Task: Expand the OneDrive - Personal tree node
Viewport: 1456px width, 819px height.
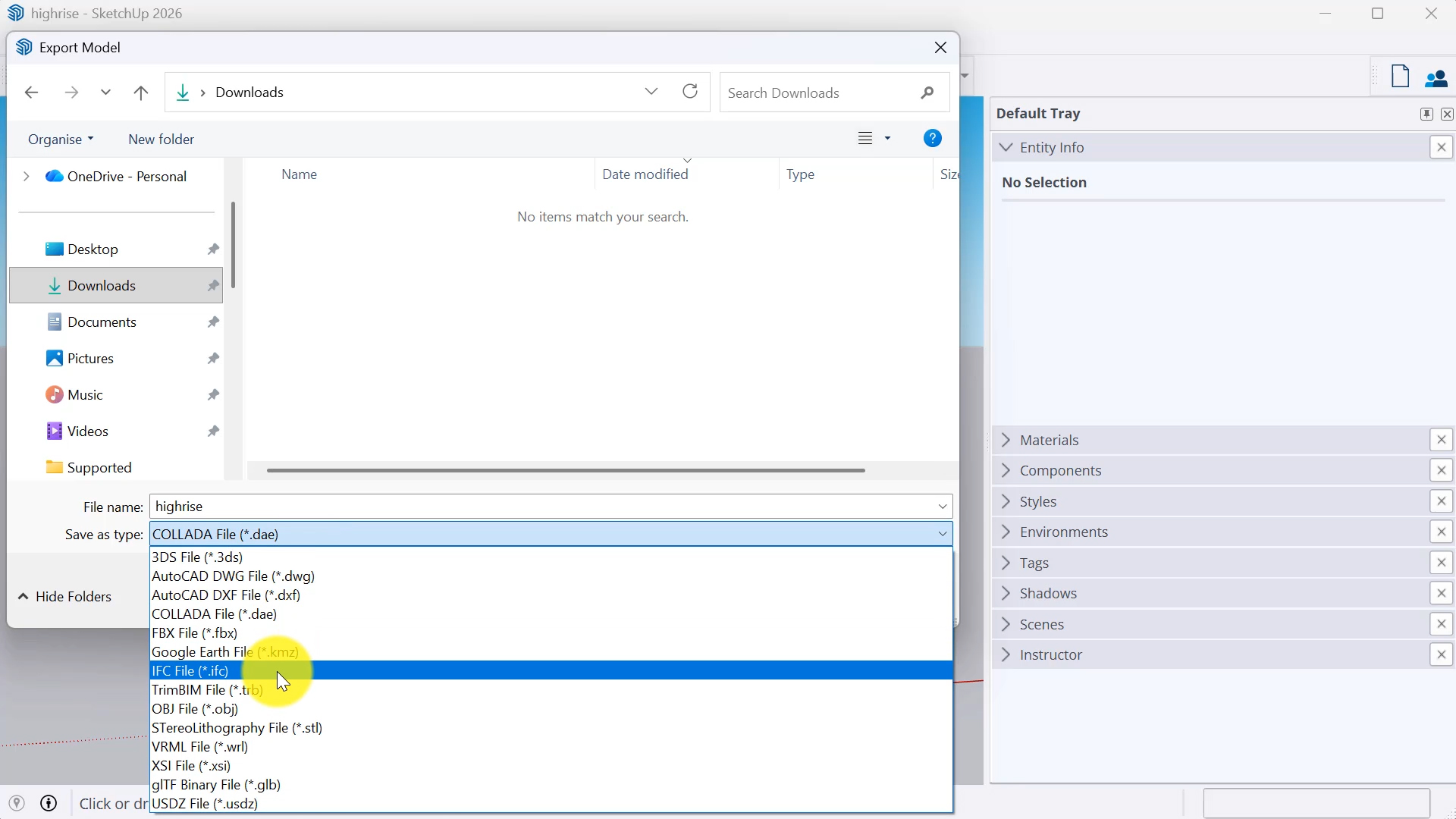Action: coord(27,176)
